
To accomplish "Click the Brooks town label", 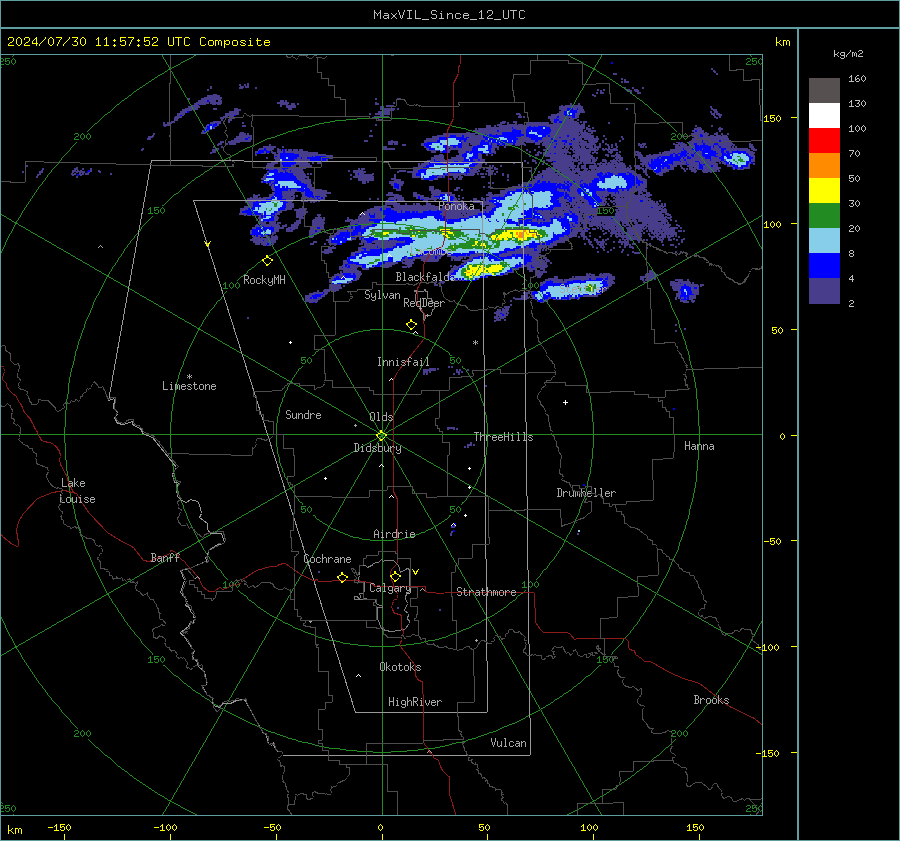I will point(711,700).
